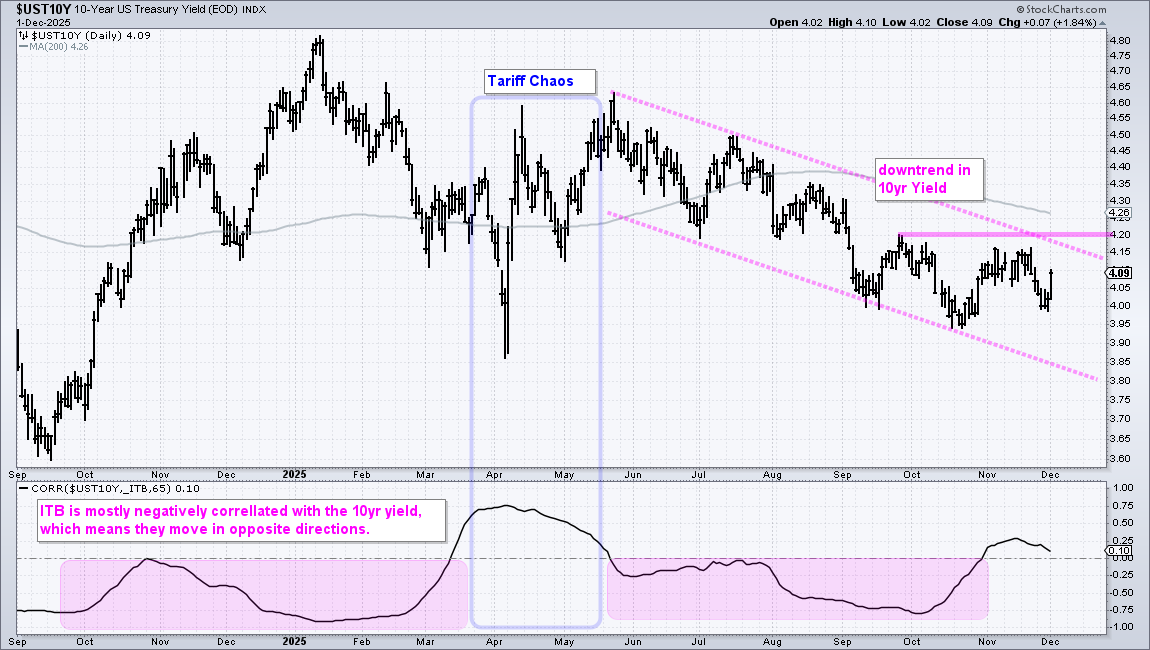Click the 4.20 label on the yield axis

click(x=1120, y=235)
